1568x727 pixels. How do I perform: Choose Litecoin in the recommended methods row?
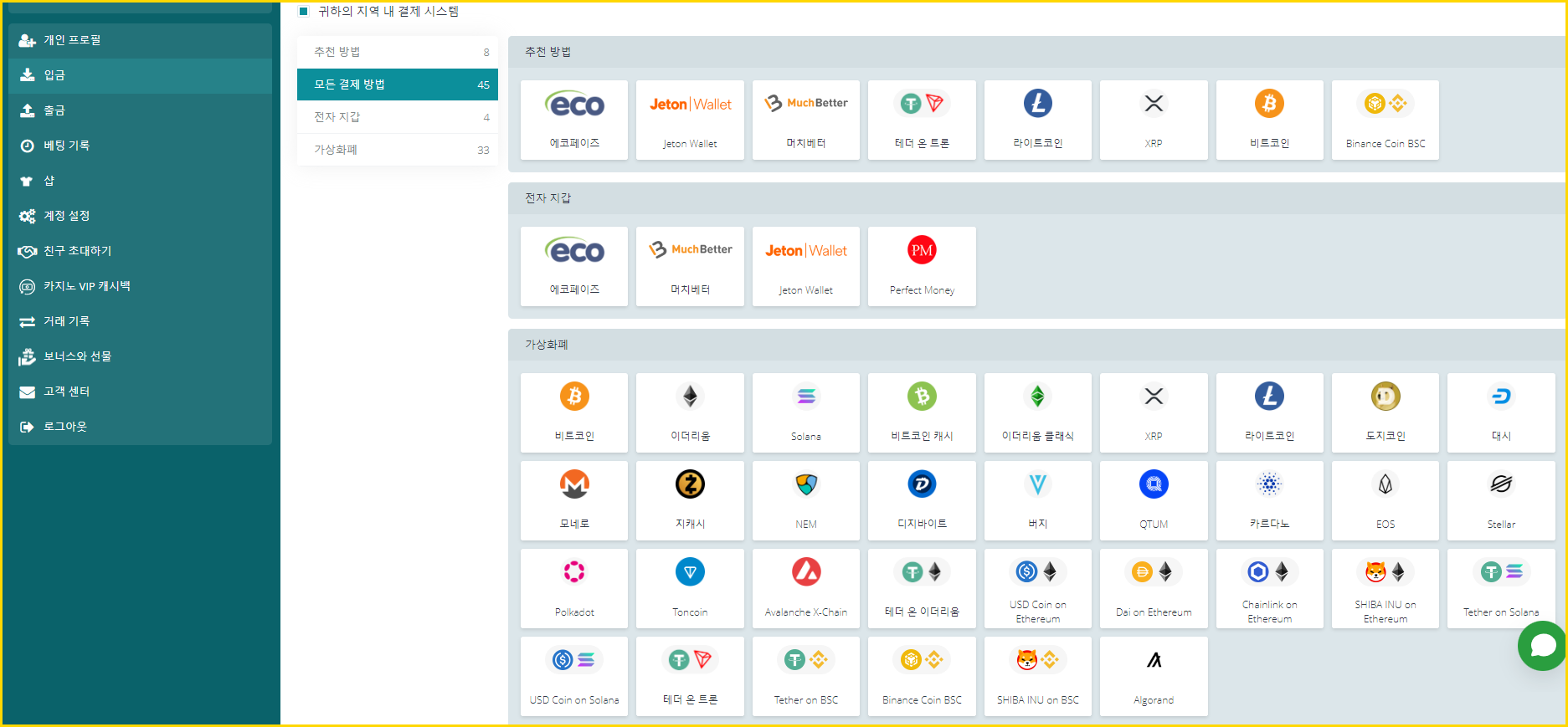click(x=1037, y=120)
